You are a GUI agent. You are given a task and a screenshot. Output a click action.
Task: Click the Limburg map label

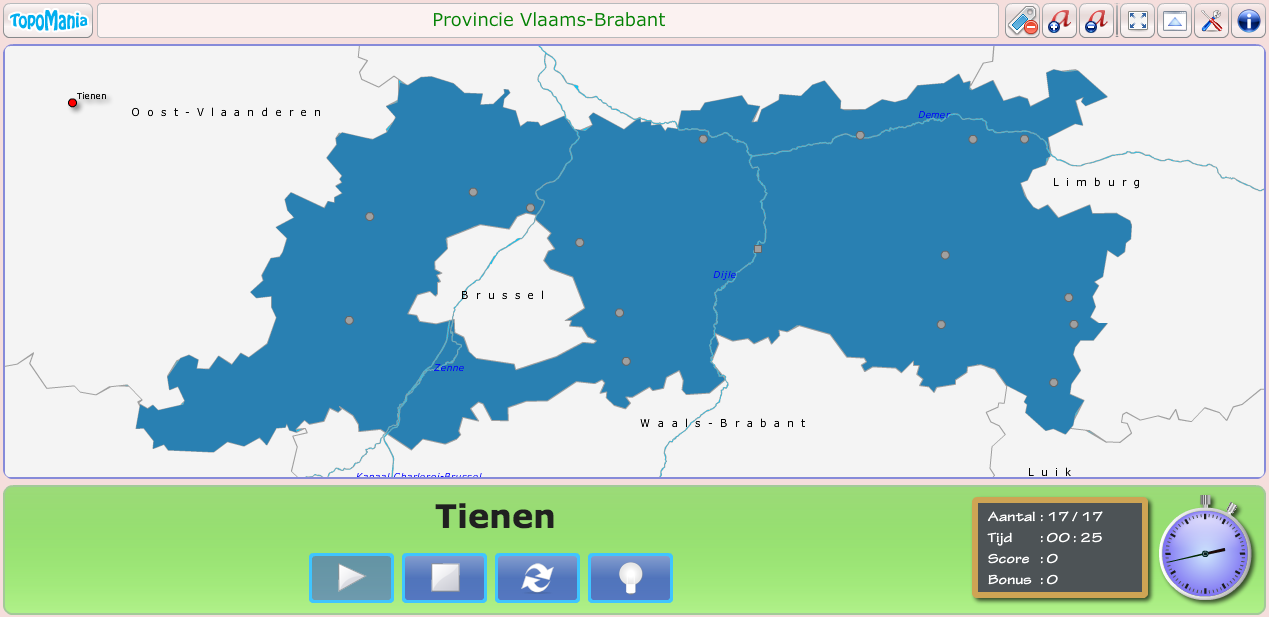click(x=1097, y=182)
